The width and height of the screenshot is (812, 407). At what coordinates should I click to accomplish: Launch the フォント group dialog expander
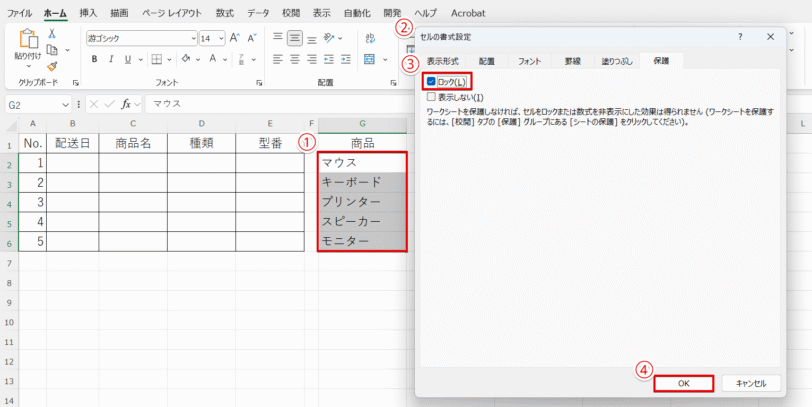(258, 83)
